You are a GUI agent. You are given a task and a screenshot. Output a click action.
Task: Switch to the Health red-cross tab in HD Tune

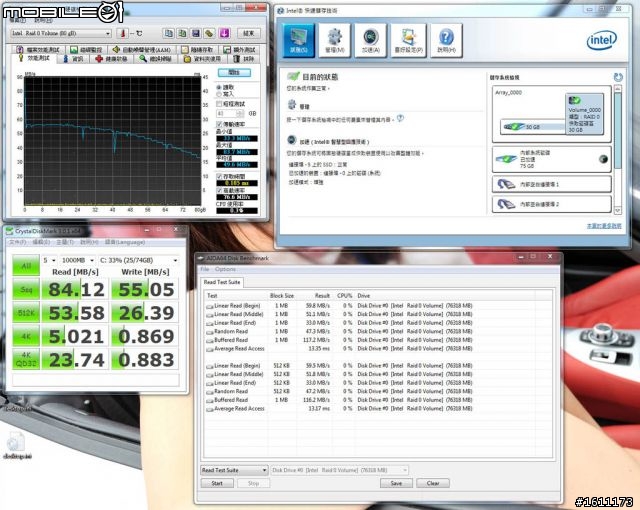click(111, 59)
